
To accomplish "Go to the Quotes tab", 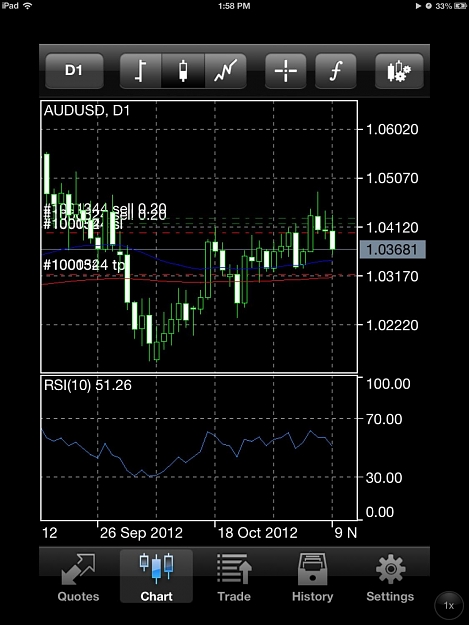I will 78,577.
